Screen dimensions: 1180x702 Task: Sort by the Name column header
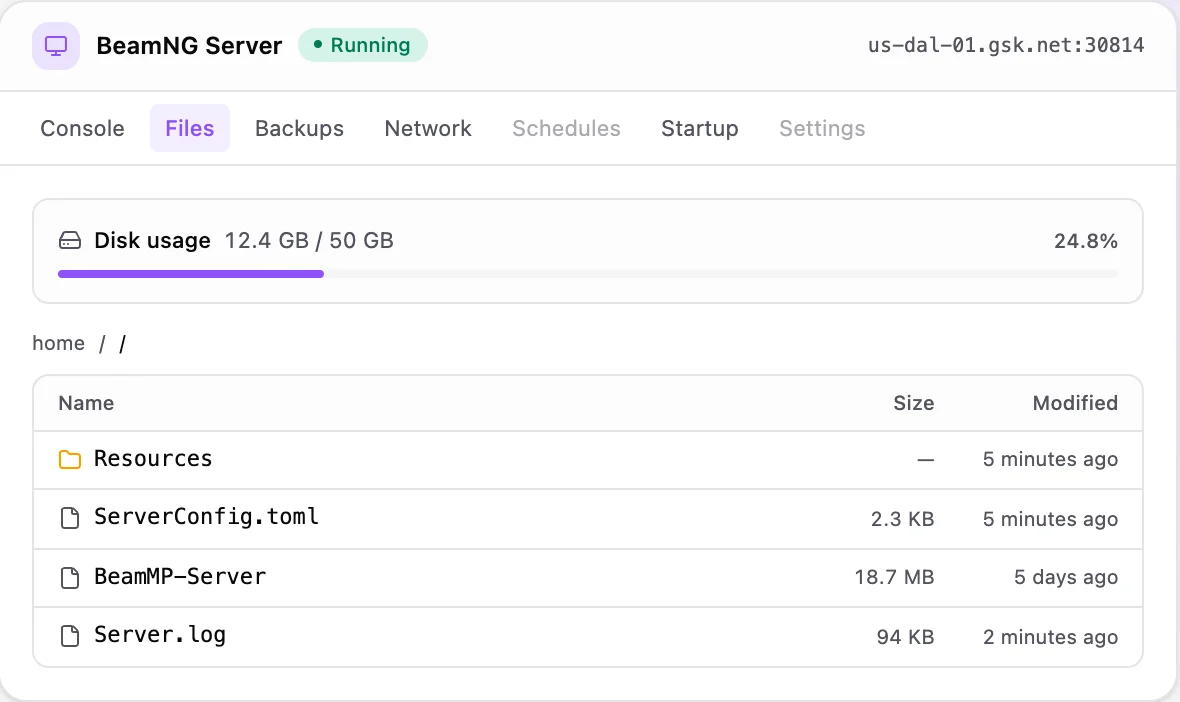(87, 403)
